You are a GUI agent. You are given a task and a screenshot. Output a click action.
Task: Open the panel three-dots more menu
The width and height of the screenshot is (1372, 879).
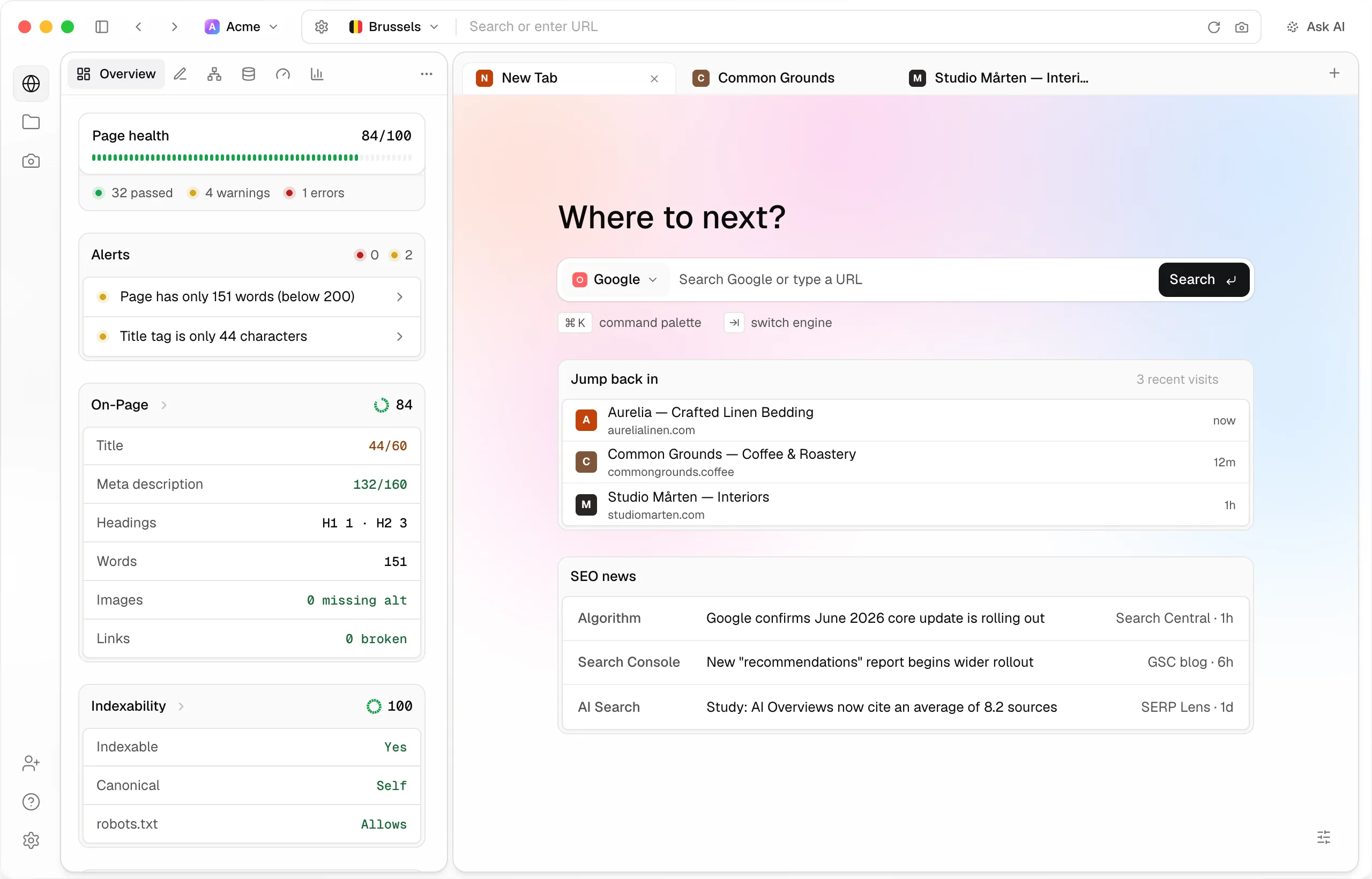click(x=426, y=73)
